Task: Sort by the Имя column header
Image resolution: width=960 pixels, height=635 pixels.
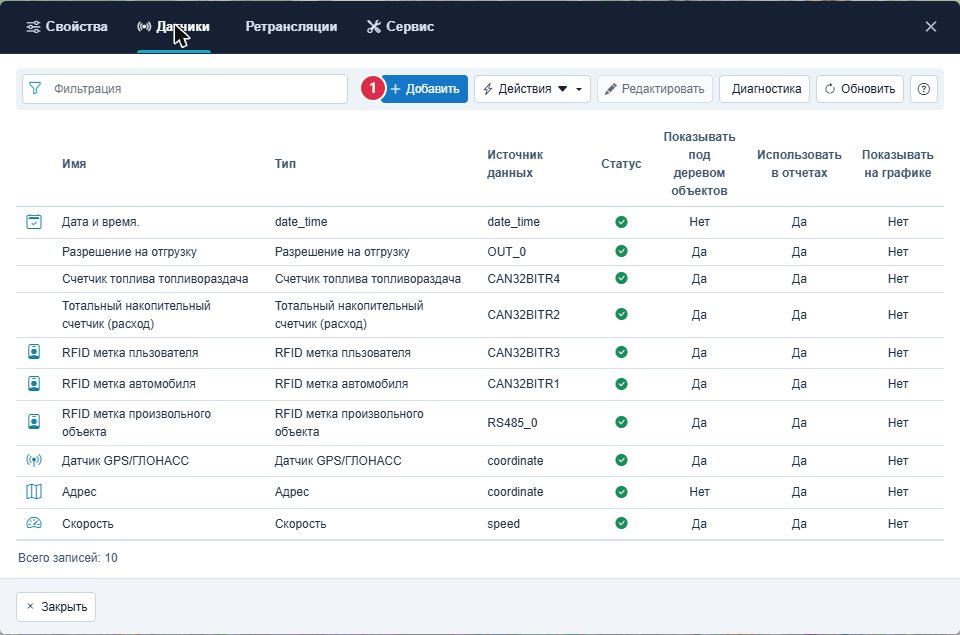Action: (x=74, y=163)
